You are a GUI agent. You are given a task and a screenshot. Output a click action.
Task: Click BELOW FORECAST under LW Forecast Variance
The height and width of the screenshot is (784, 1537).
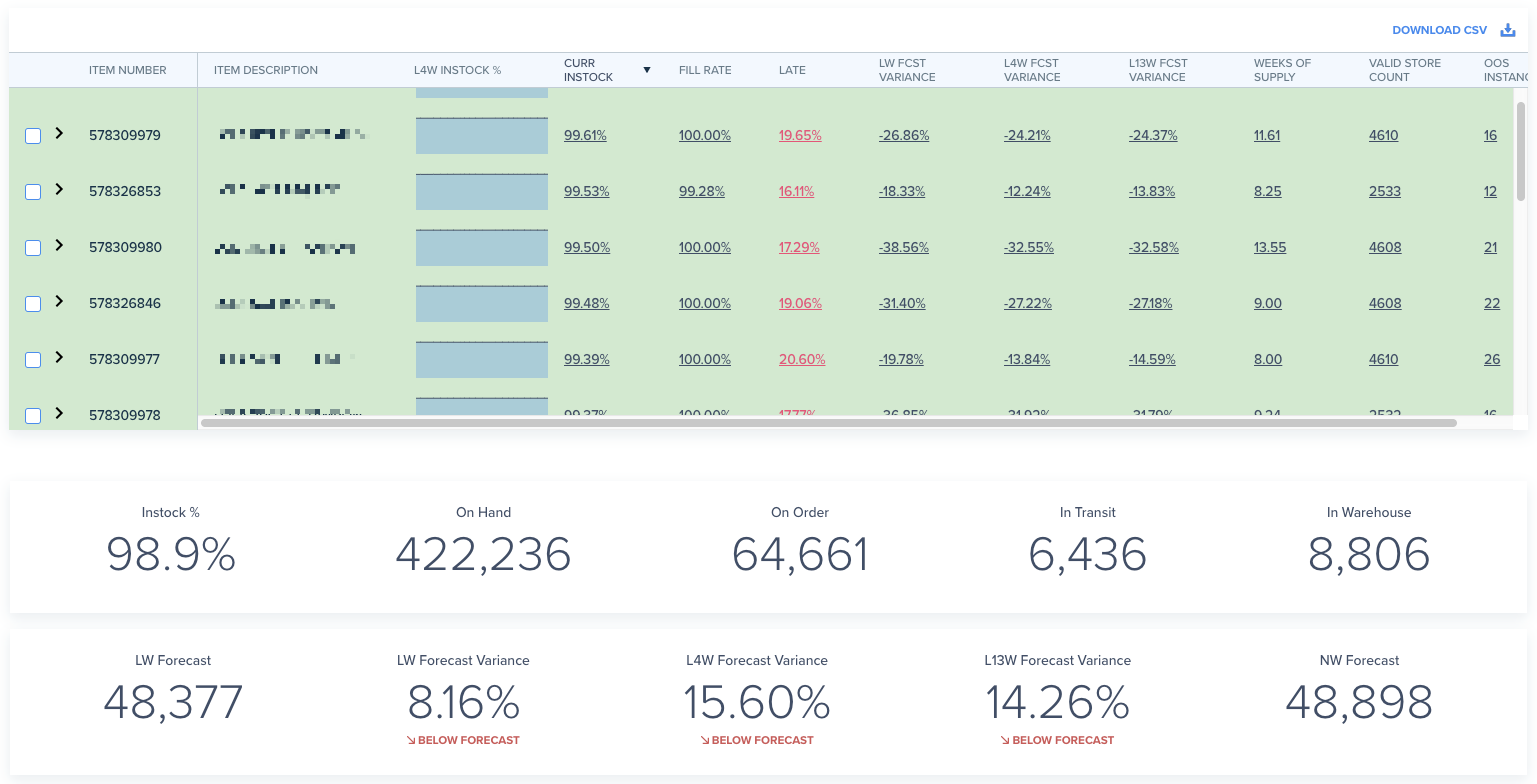coord(463,740)
